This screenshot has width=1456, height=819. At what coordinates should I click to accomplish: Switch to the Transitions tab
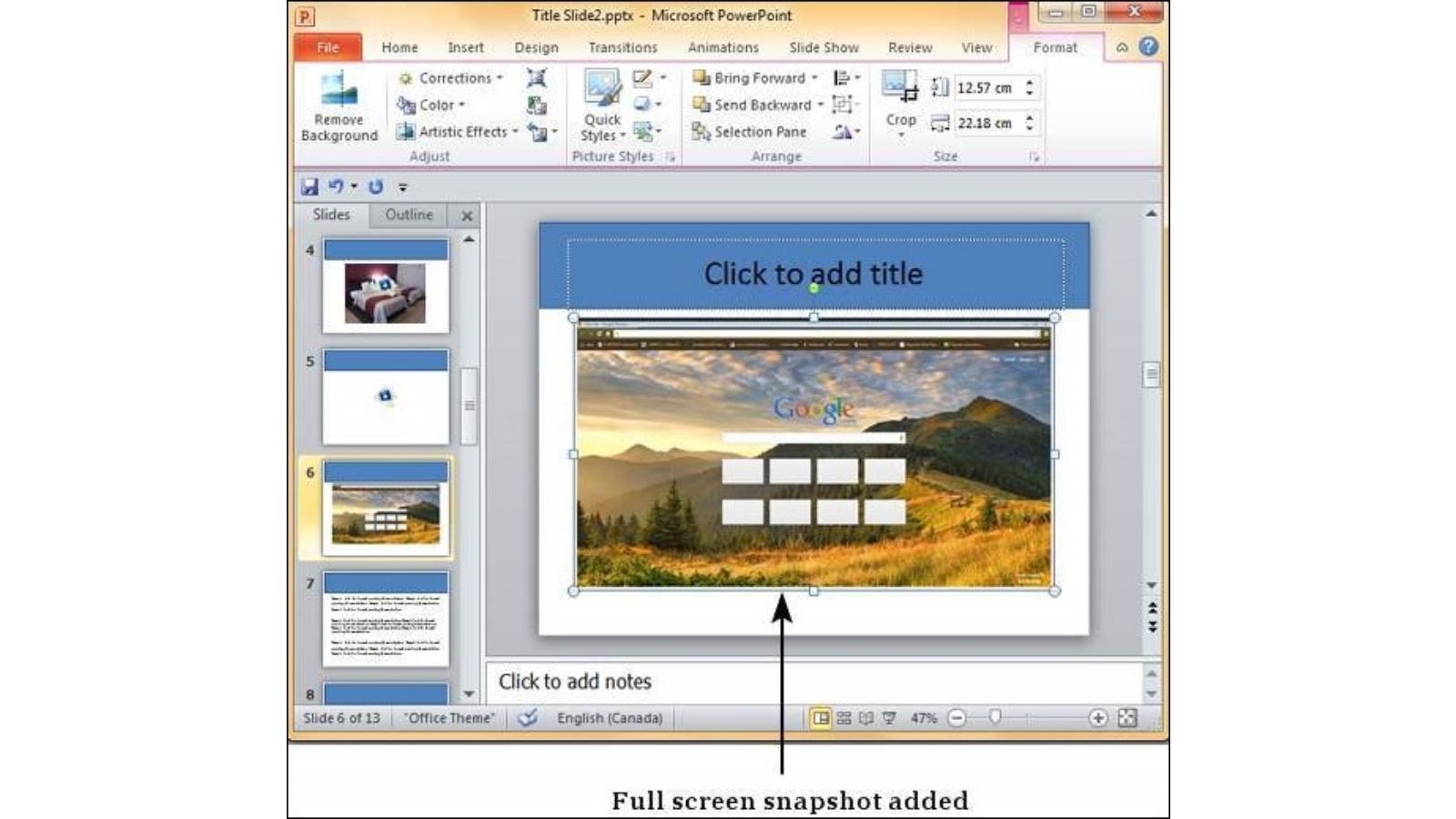tap(622, 47)
